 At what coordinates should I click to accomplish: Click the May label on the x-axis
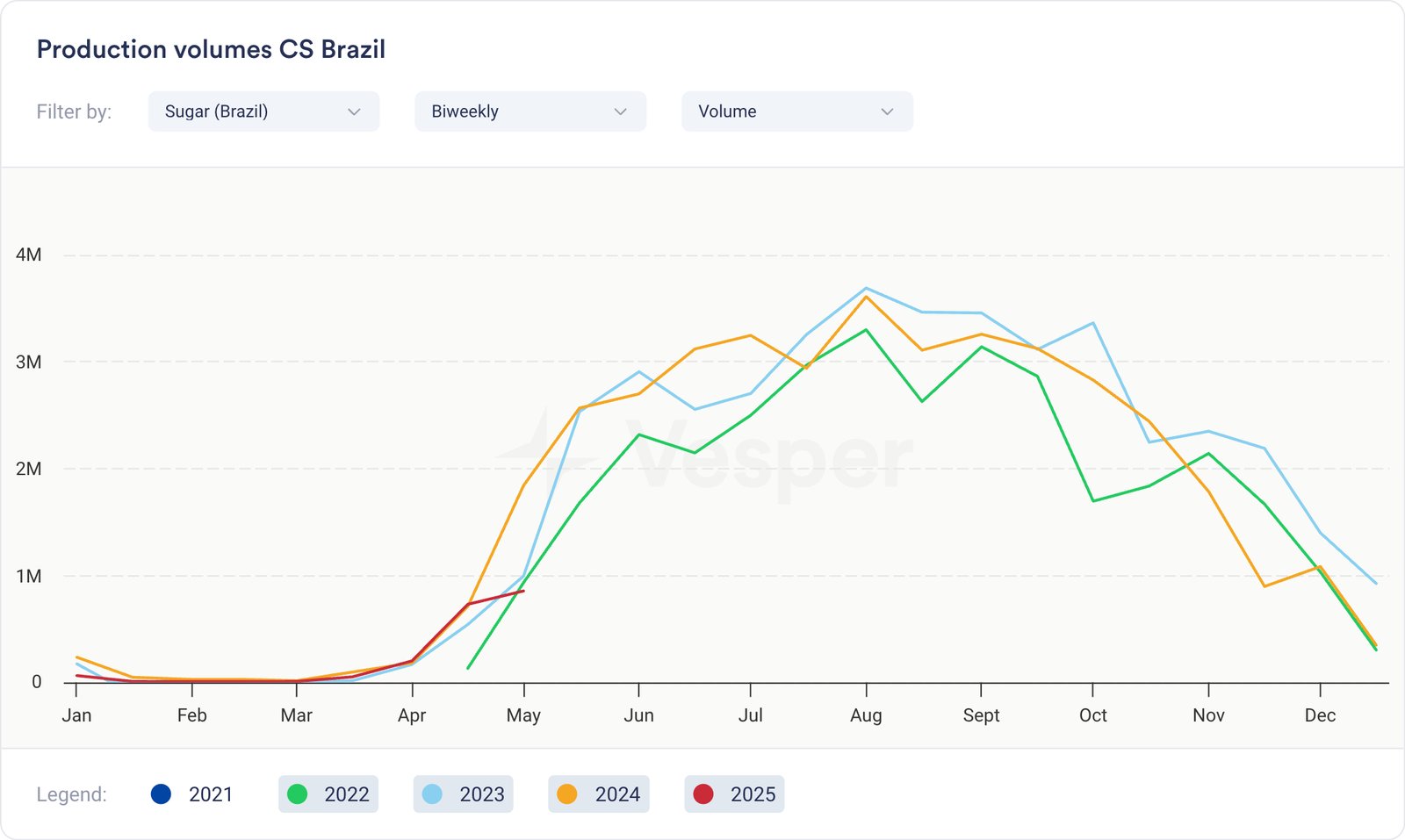click(523, 715)
